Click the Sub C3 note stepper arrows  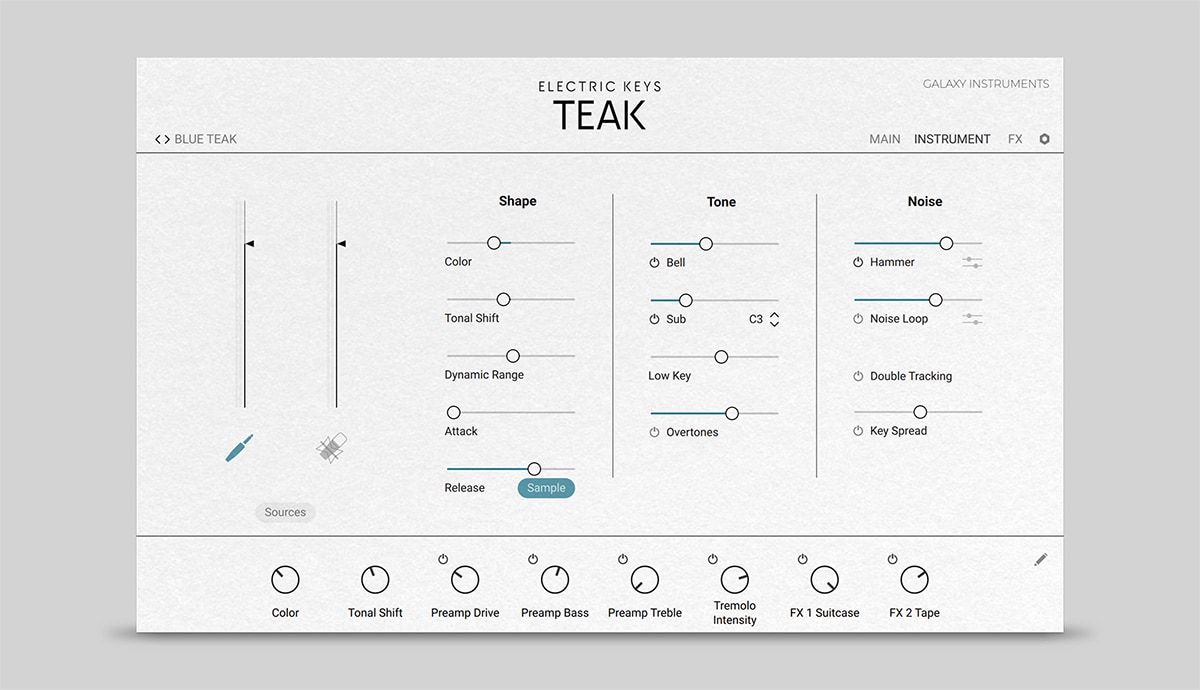774,319
